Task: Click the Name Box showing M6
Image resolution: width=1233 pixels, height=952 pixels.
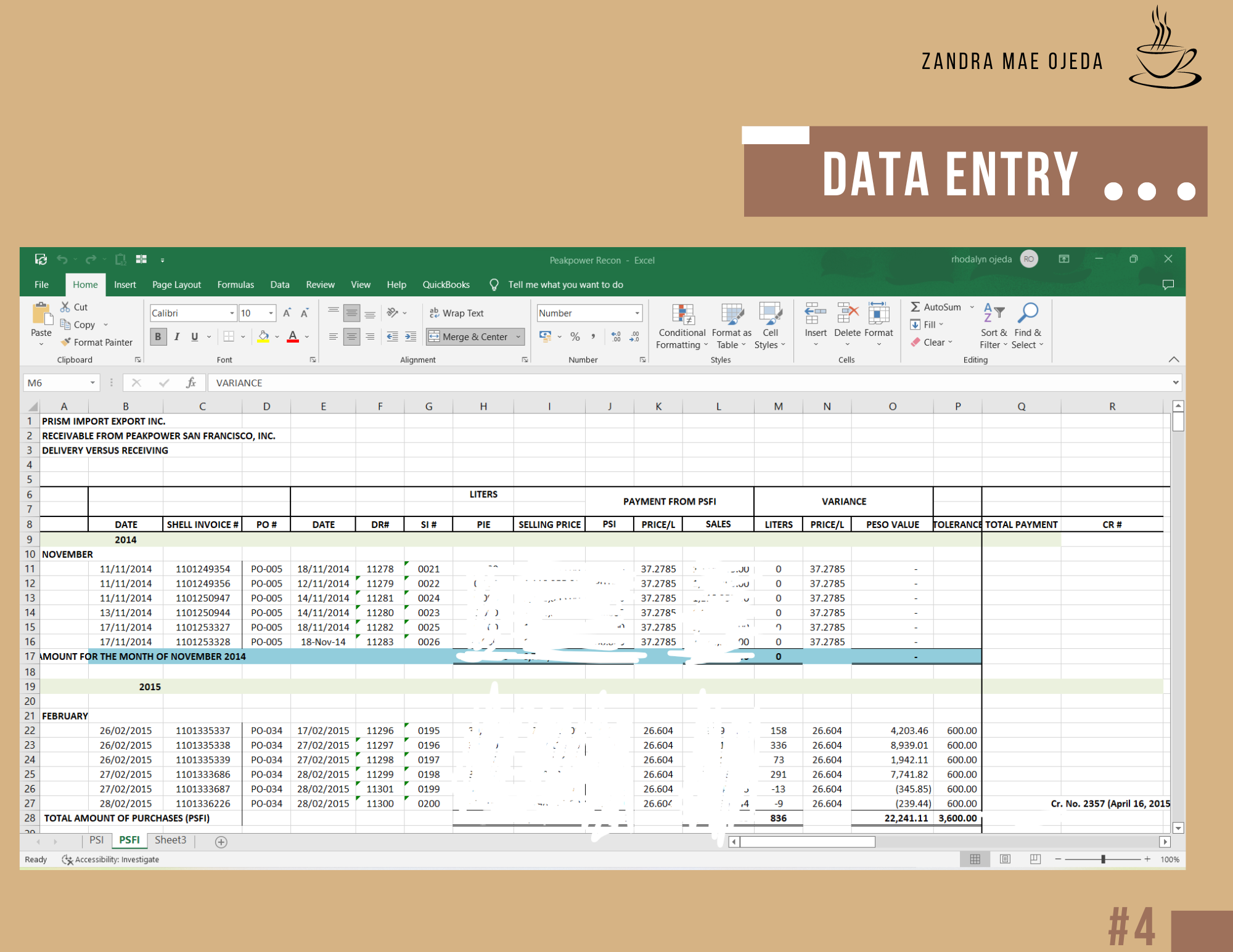Action: click(57, 383)
